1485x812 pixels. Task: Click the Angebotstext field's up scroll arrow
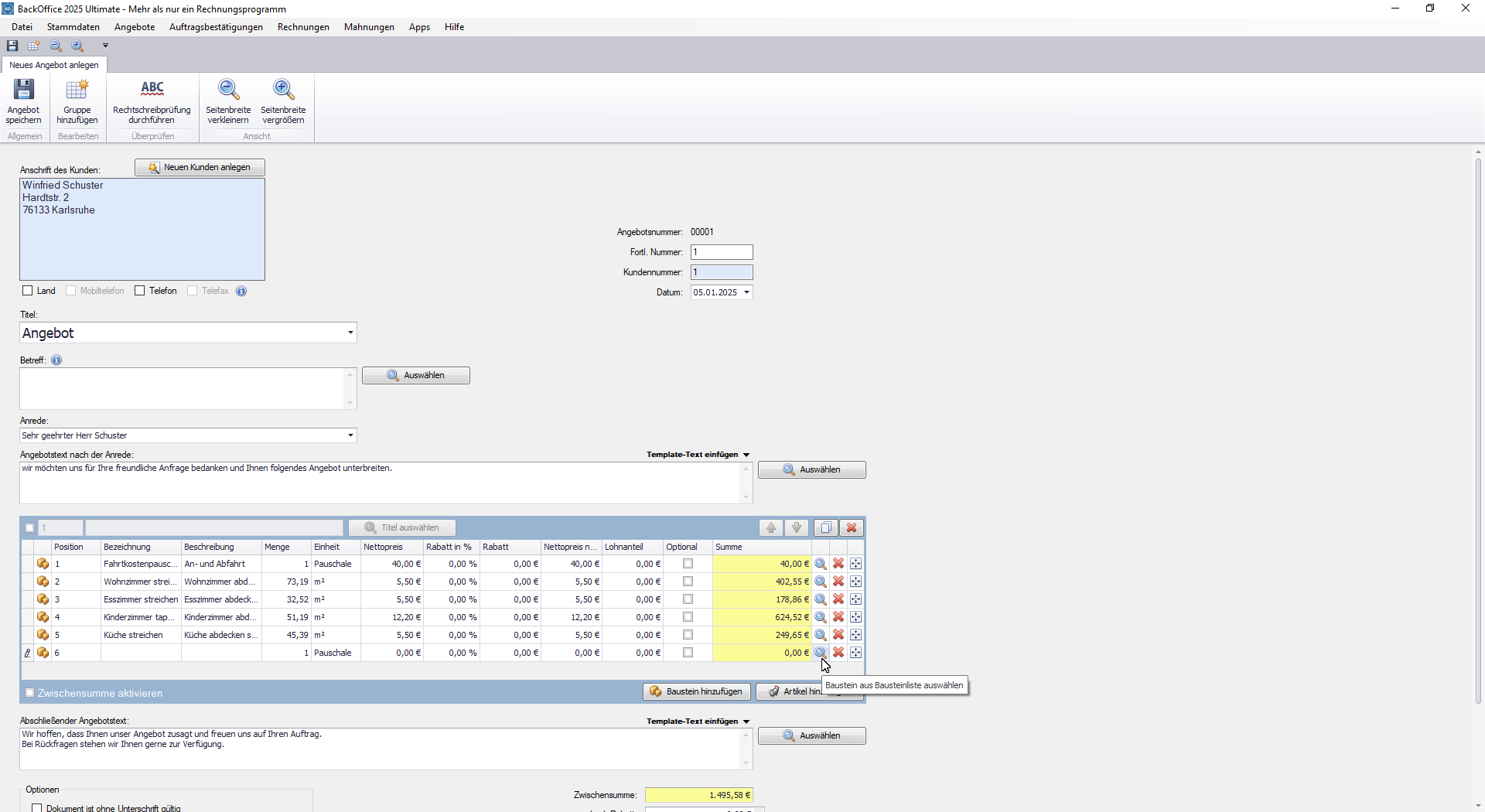click(x=746, y=469)
